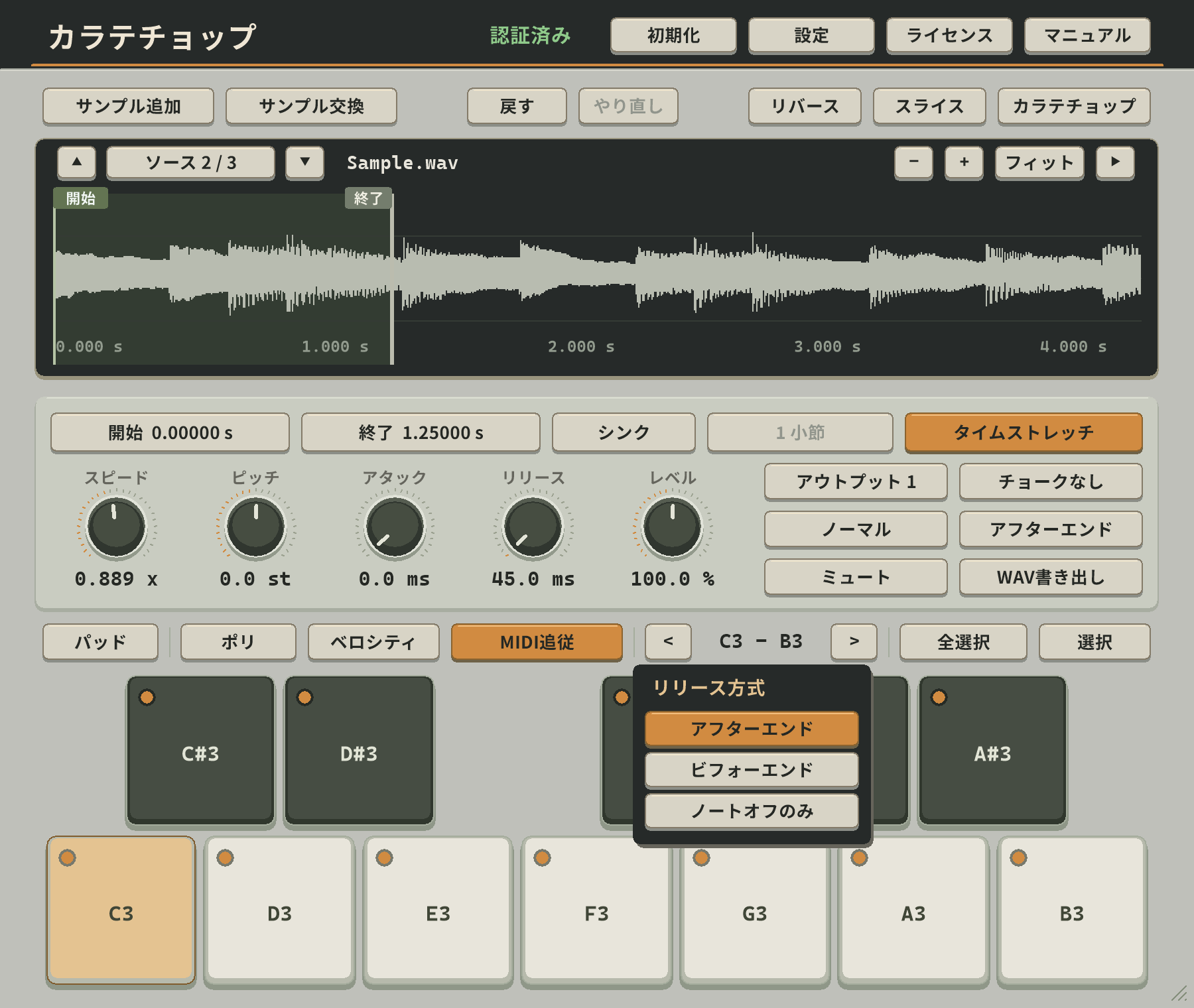Select next source with down arrow

(305, 162)
